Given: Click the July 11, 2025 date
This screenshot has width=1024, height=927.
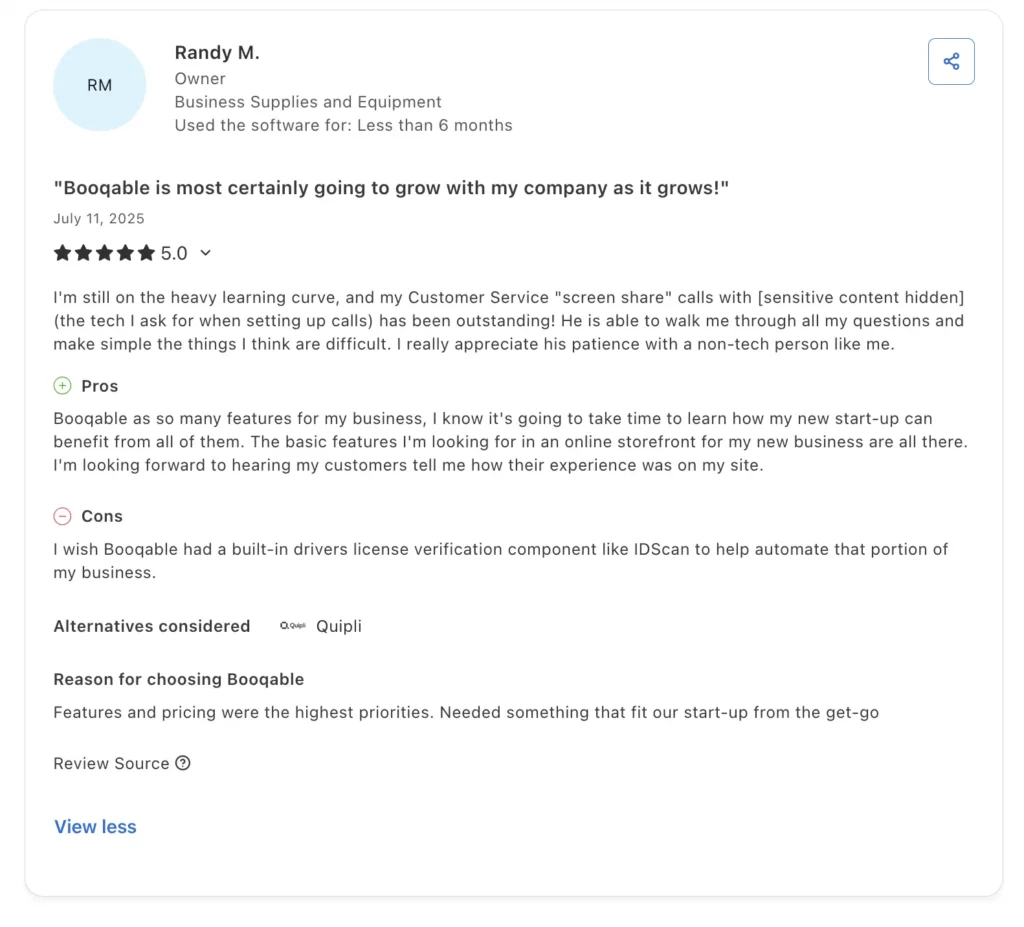Looking at the screenshot, I should pos(99,218).
